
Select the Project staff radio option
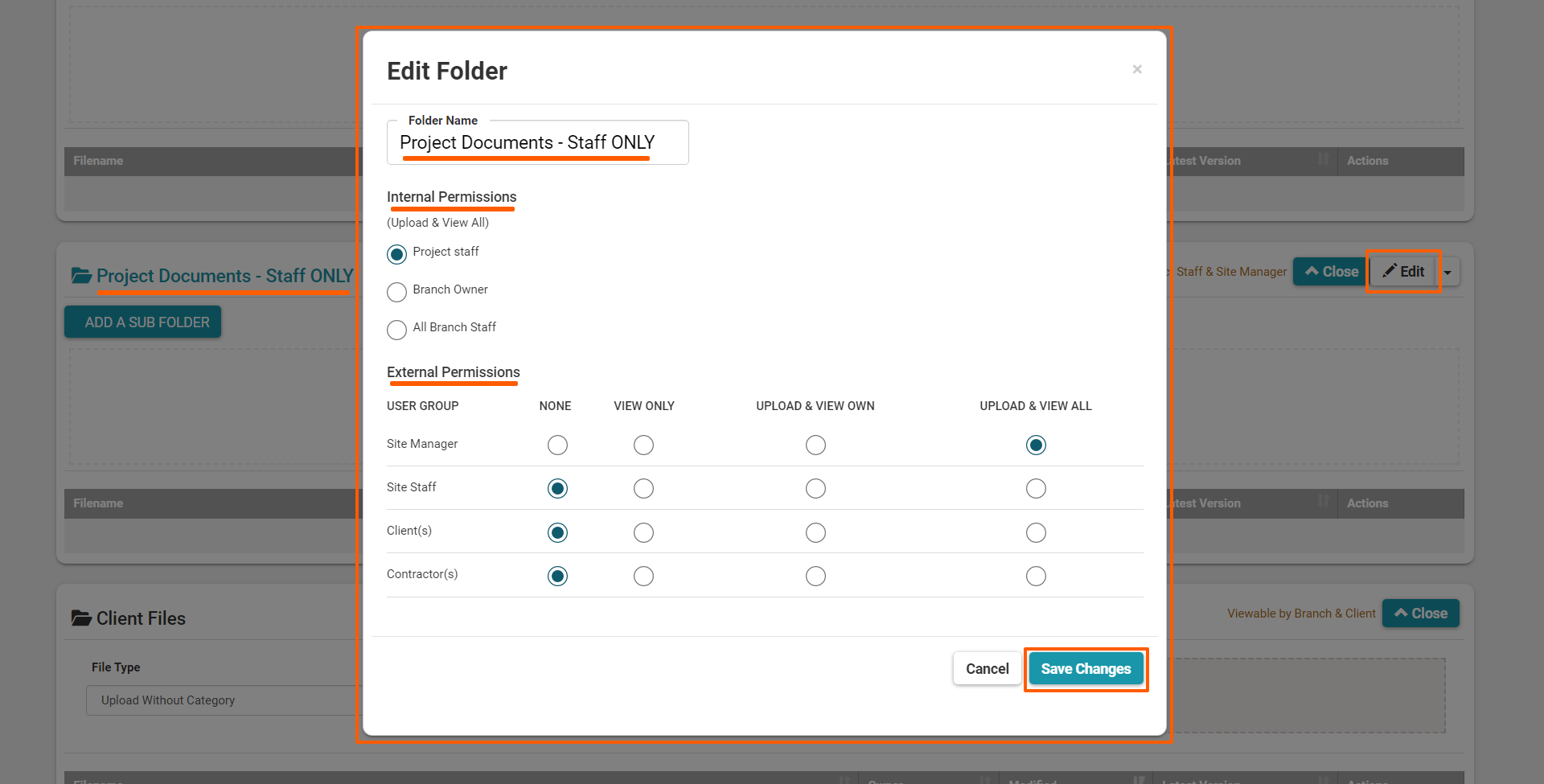pyautogui.click(x=396, y=254)
